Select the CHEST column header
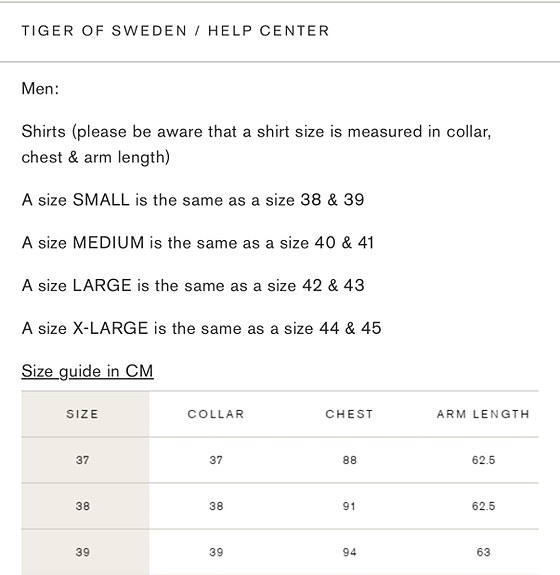 click(x=349, y=414)
